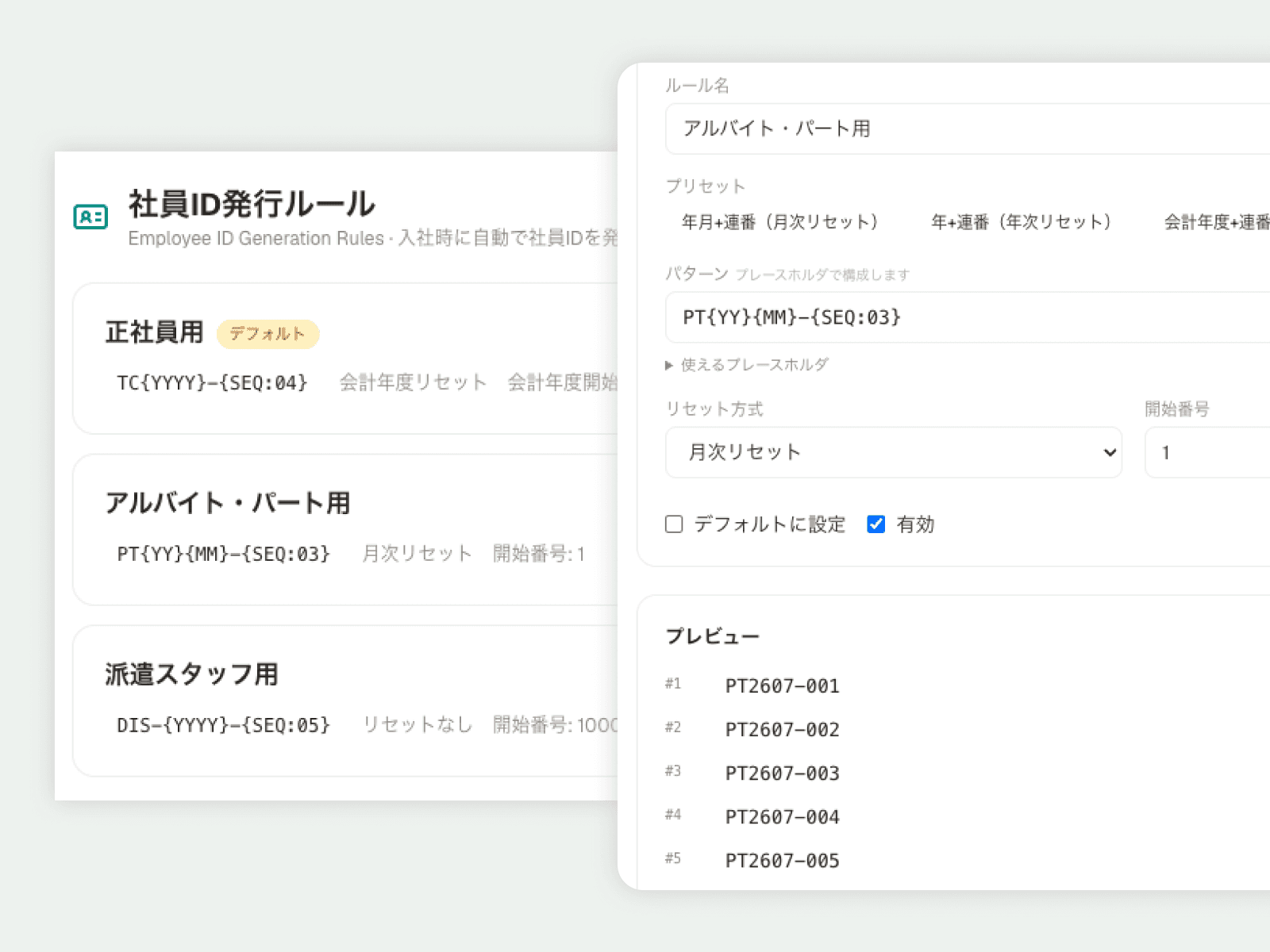Click PT{YY}{MM}-{SEQ:03} in the rule list
This screenshot has height=952, width=1270.
[223, 554]
